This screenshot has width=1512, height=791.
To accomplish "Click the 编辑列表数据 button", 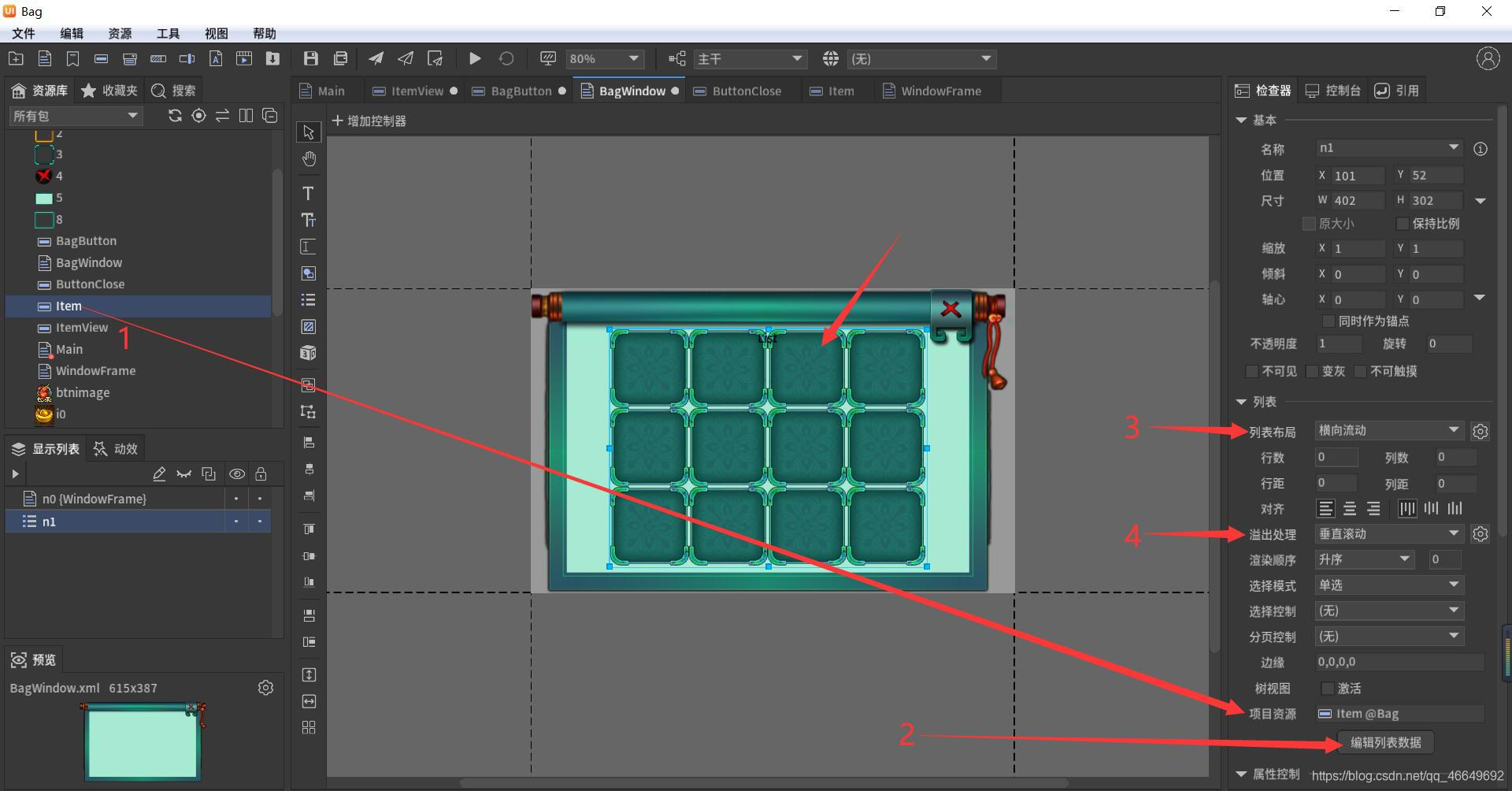I will [1385, 742].
